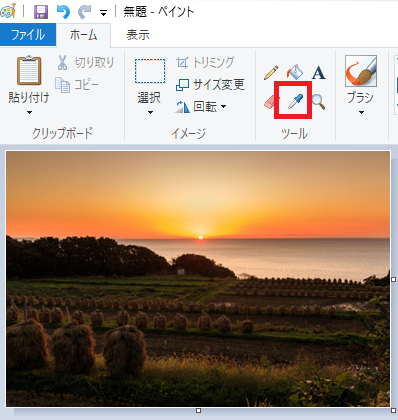The height and width of the screenshot is (420, 398).
Task: Switch to the 表示 tab
Action: (138, 35)
